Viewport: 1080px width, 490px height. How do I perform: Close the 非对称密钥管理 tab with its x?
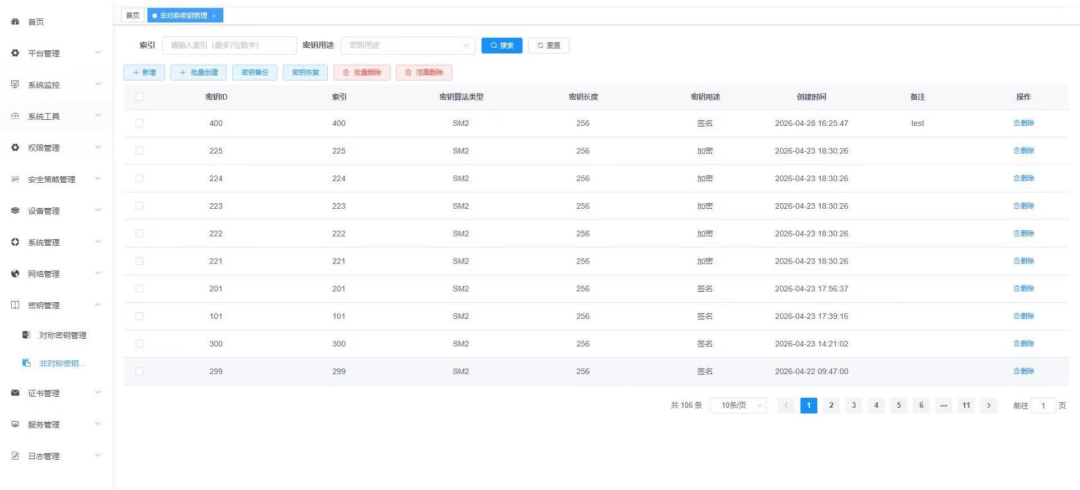pyautogui.click(x=214, y=15)
